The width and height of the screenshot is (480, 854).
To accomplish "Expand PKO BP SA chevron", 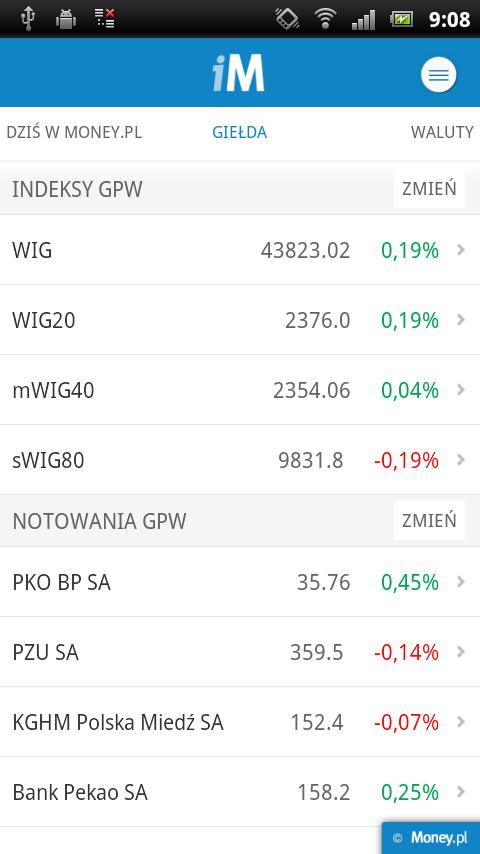I will [x=461, y=582].
